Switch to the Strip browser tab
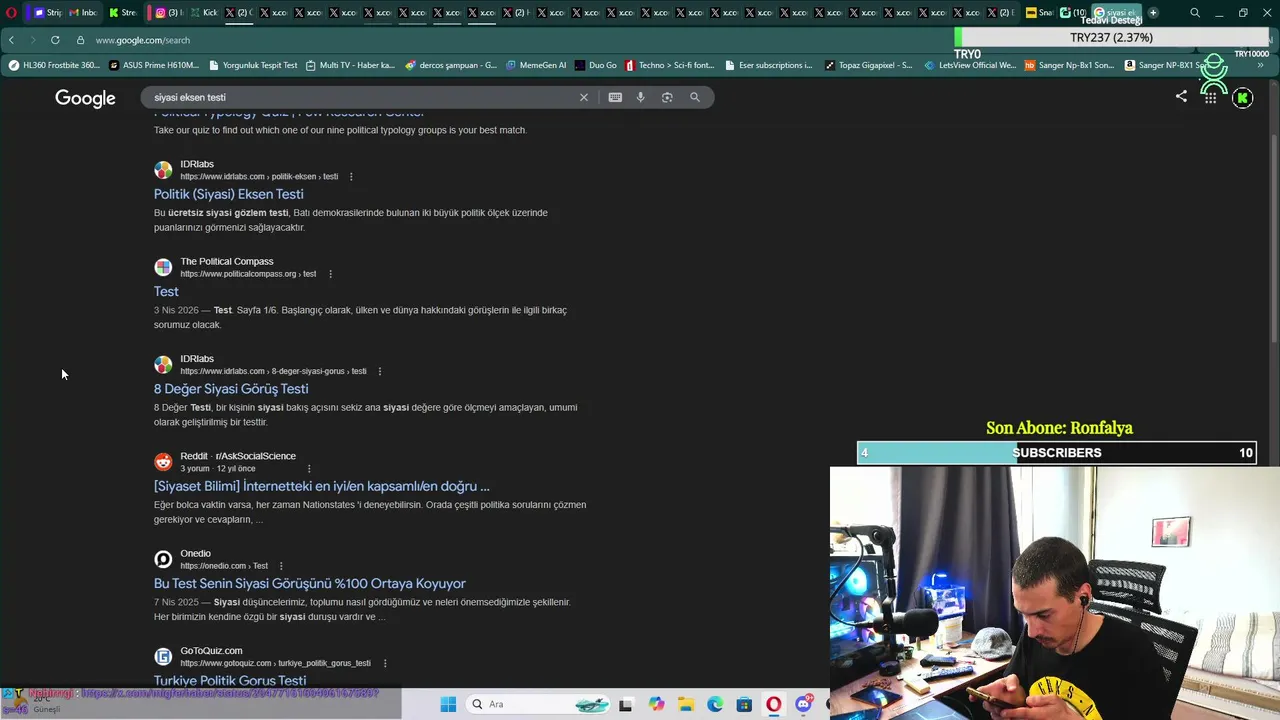This screenshot has width=1280, height=720. [46, 13]
